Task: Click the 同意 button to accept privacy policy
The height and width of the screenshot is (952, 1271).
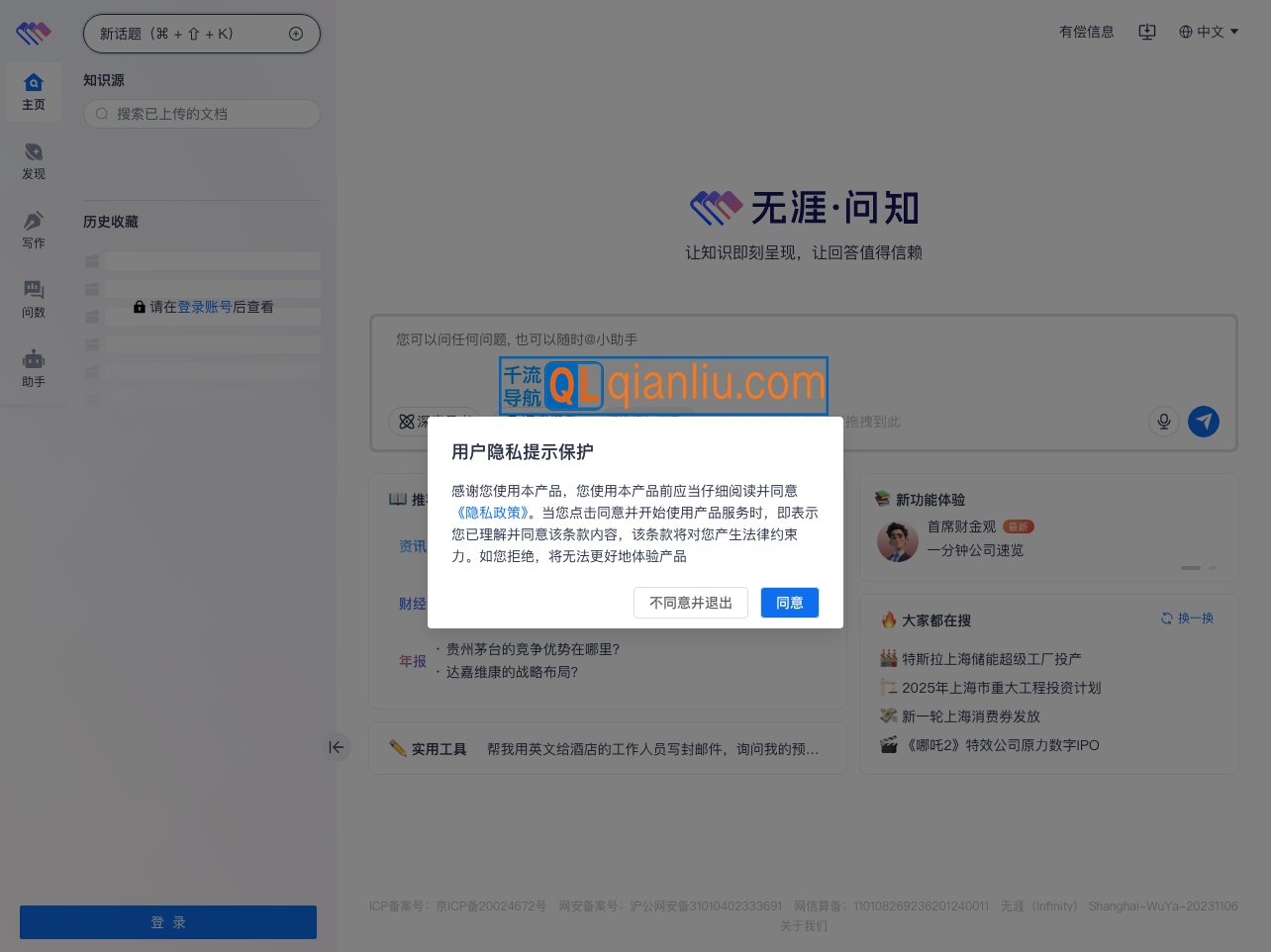Action: coord(789,603)
